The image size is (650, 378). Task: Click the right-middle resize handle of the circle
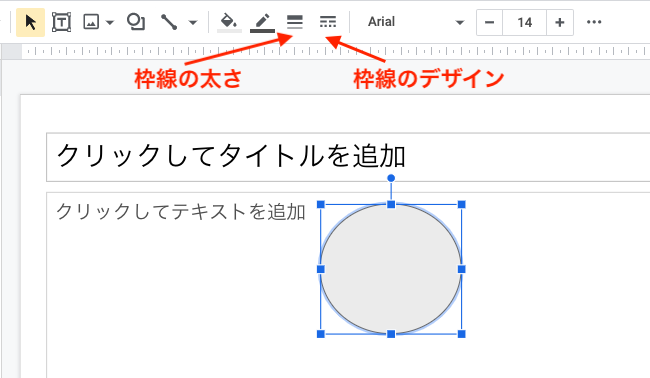click(461, 269)
